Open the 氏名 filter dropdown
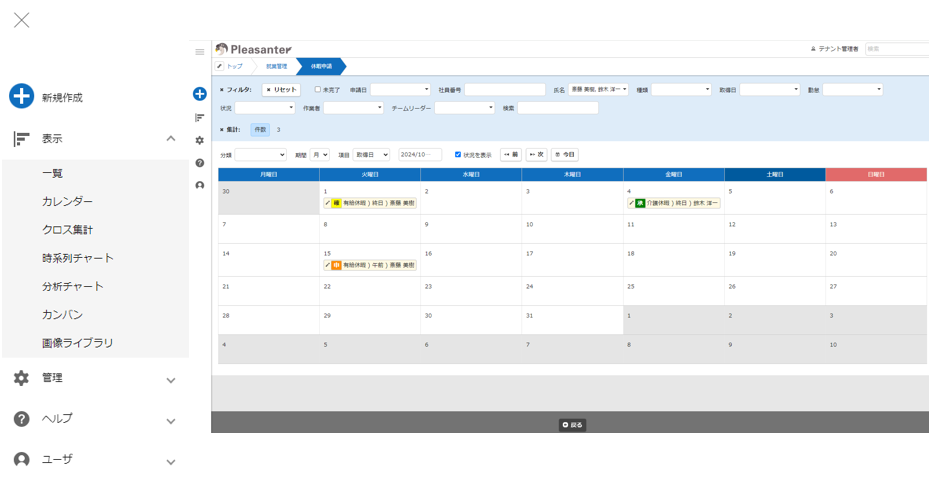 pos(598,90)
